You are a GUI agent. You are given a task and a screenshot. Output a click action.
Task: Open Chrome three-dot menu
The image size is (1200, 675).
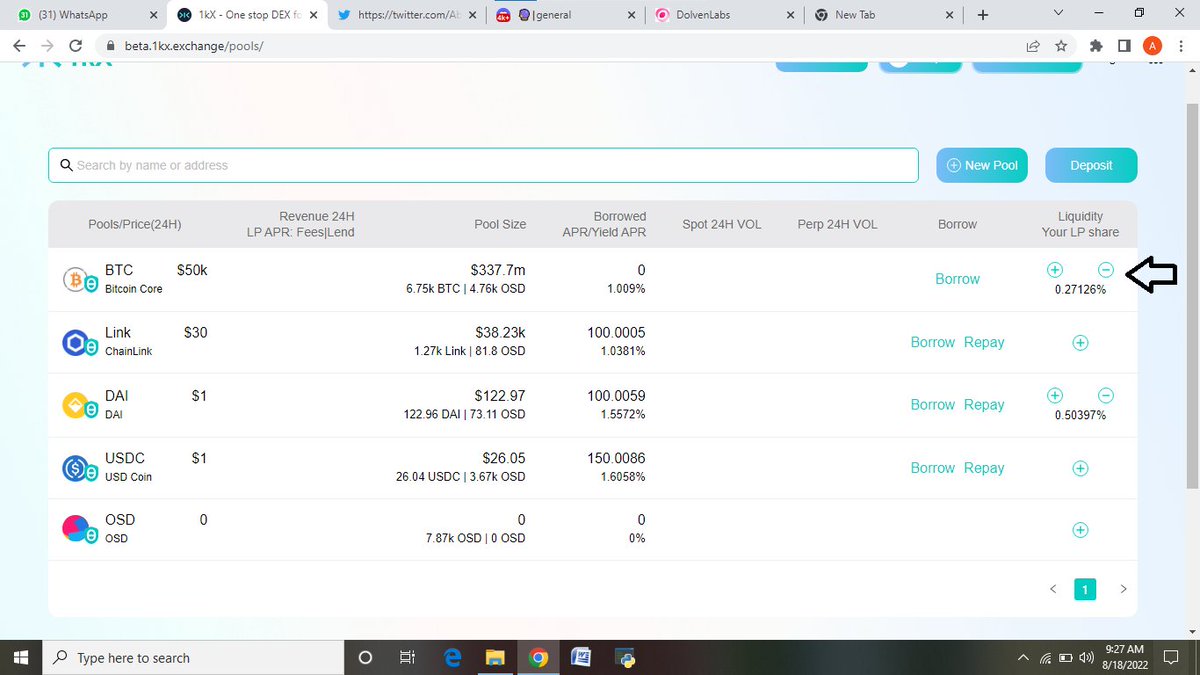coord(1180,45)
